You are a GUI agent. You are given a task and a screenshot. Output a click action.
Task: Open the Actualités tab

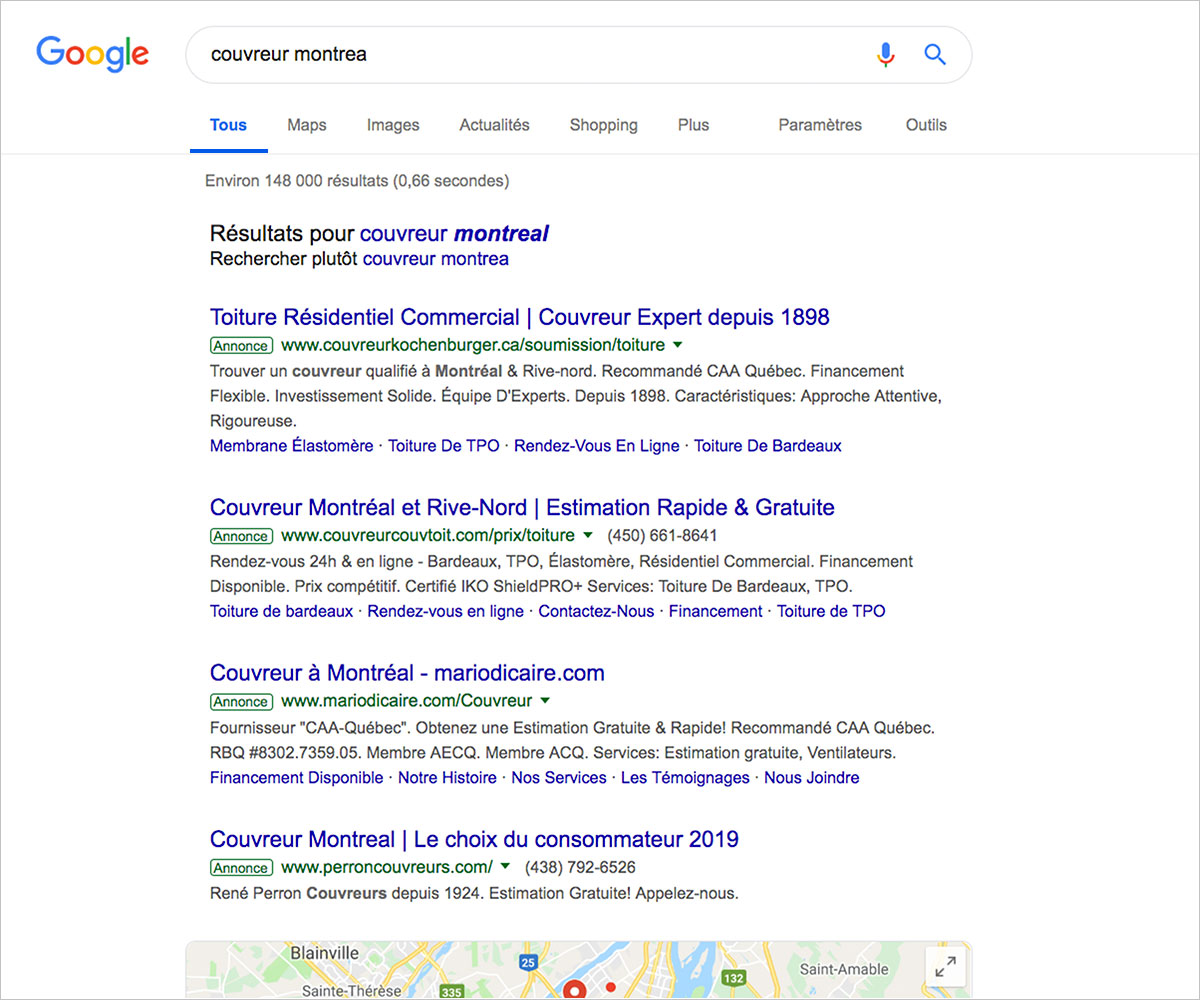(x=494, y=124)
